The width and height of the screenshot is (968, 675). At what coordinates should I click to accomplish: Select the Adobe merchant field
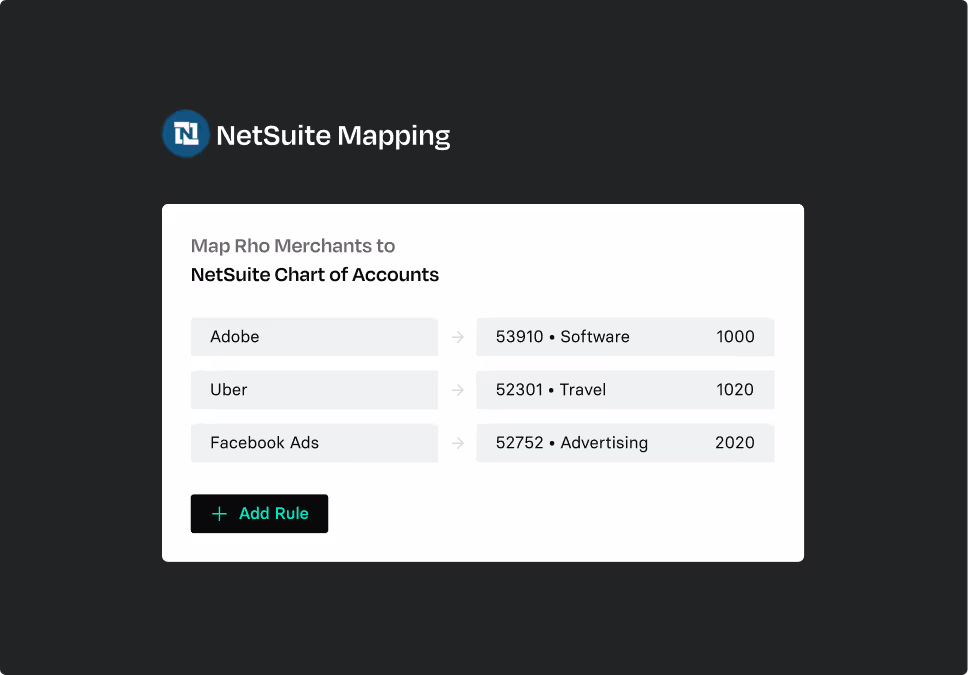(x=314, y=337)
